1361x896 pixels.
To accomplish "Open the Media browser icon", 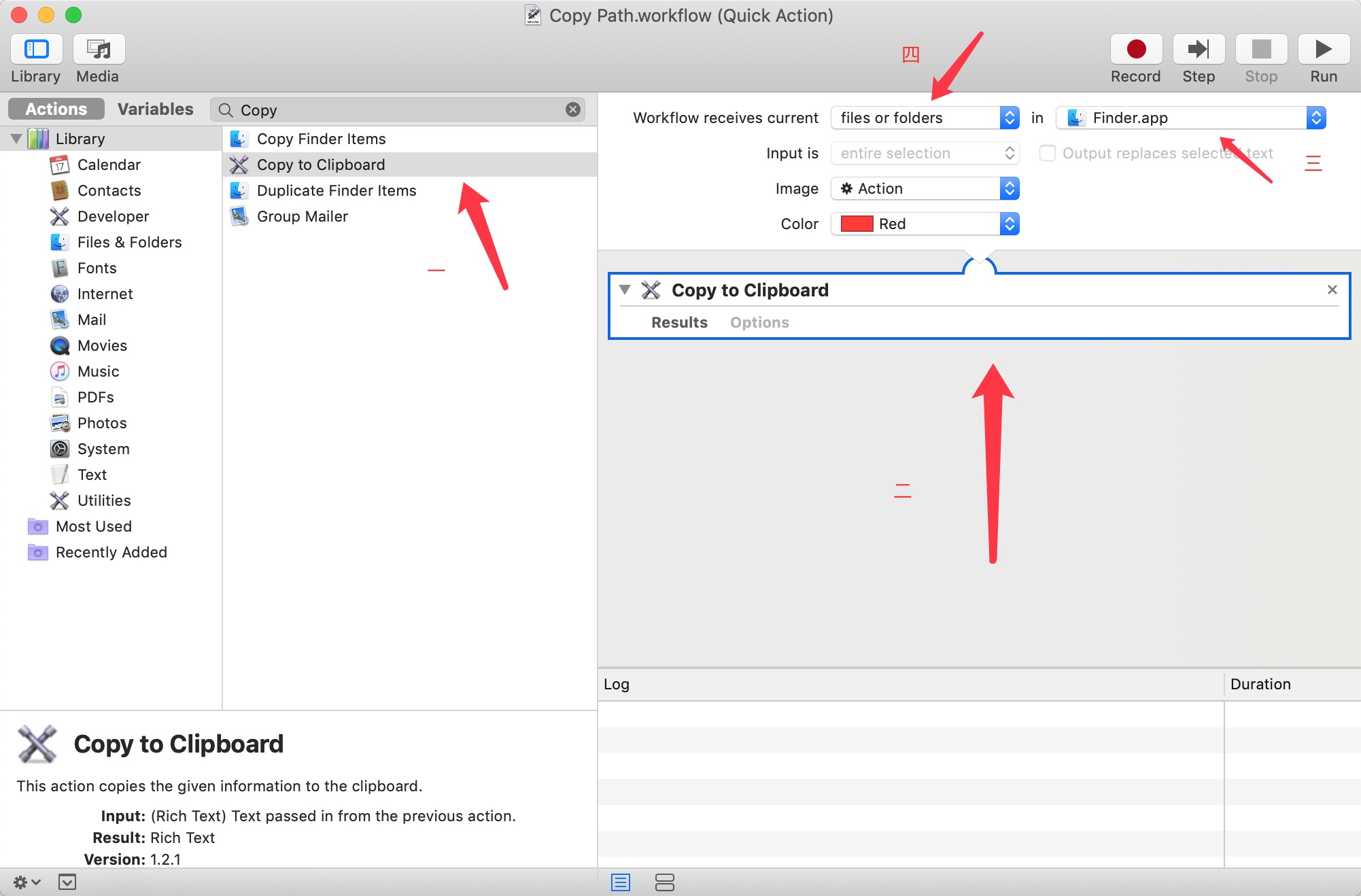I will click(99, 50).
